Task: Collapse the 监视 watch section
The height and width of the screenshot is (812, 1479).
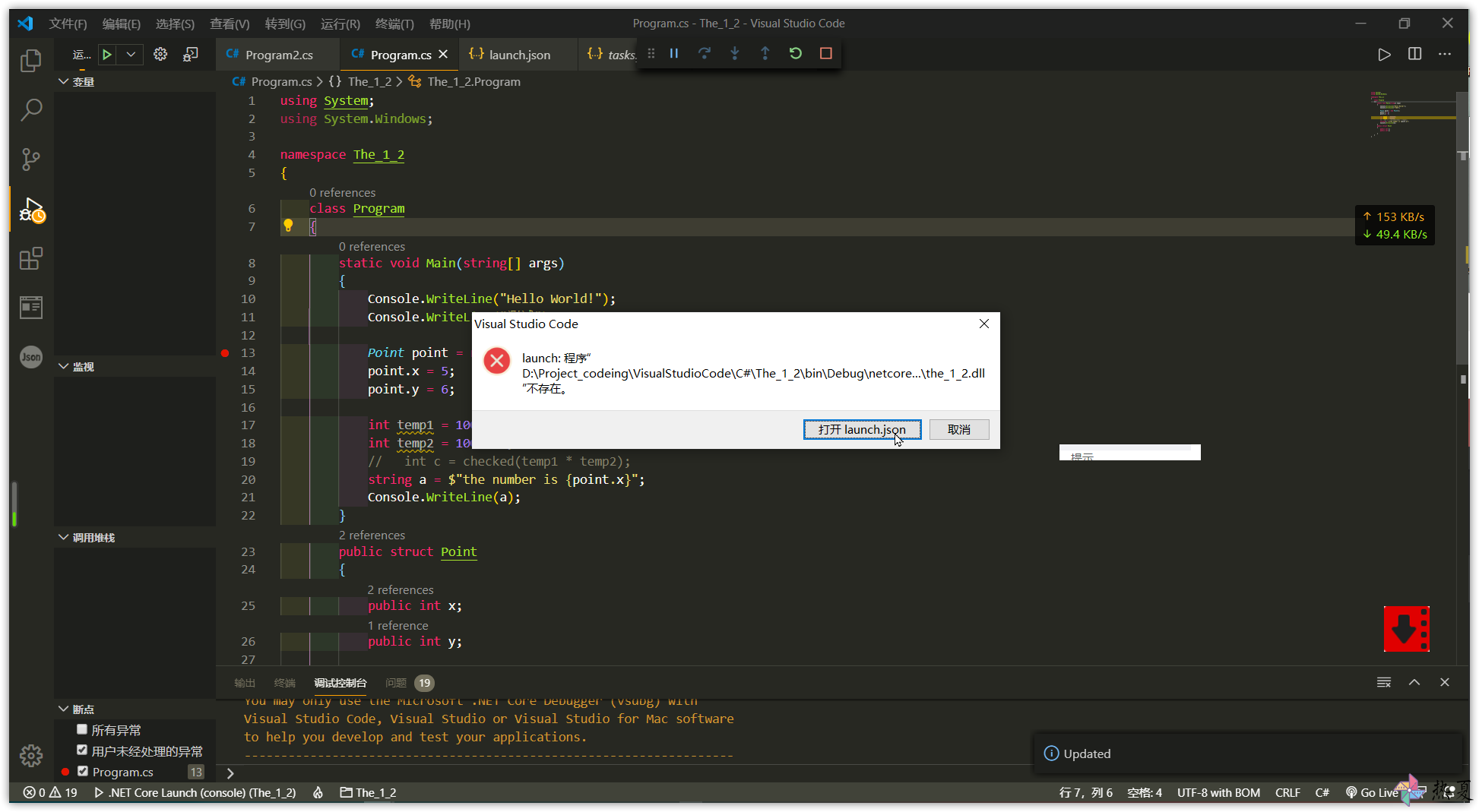Action: 64,366
